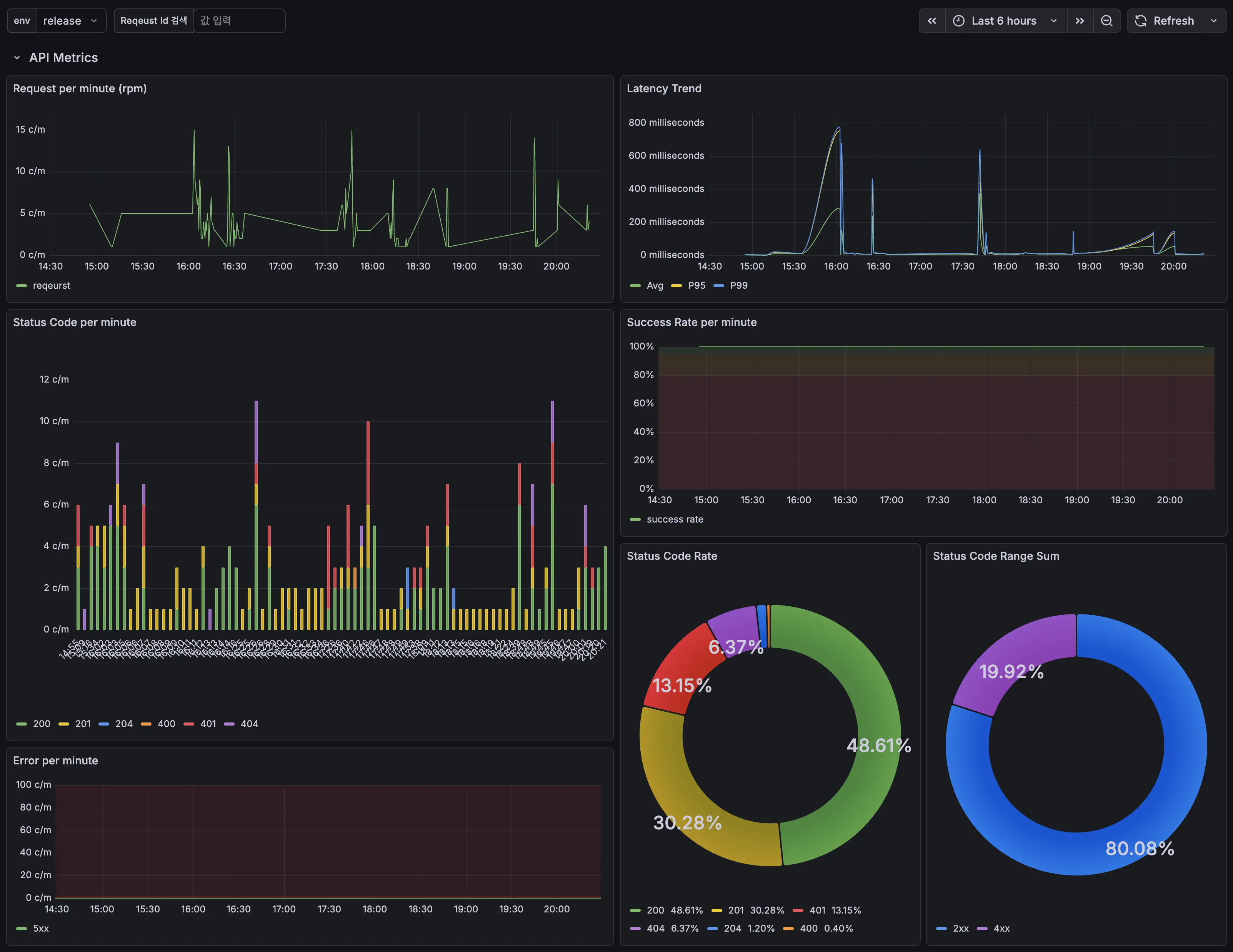Click 404 color swatch in Status Code legend
The image size is (1233, 952).
coord(229,724)
